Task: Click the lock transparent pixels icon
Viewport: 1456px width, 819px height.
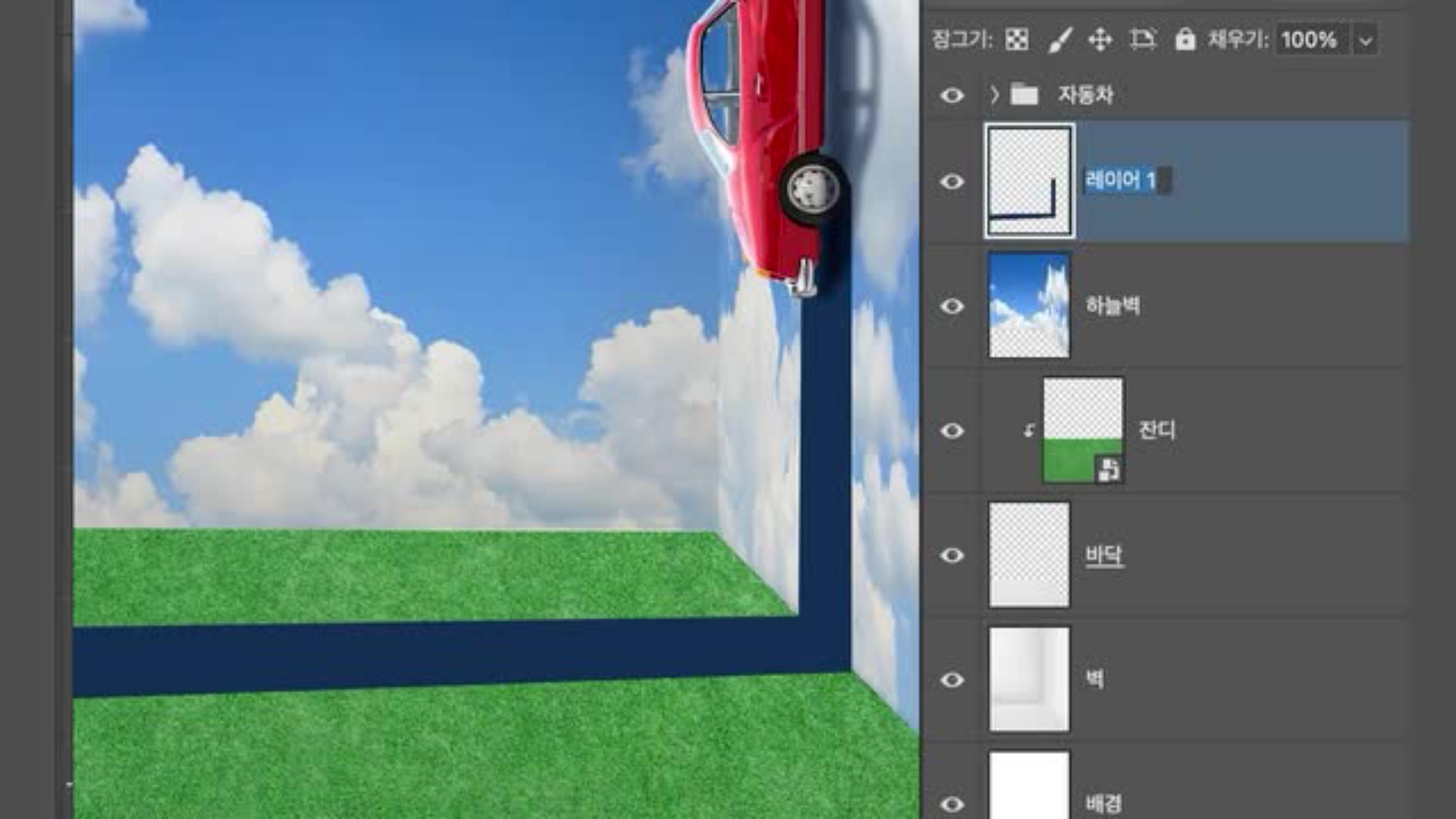Action: 1016,39
